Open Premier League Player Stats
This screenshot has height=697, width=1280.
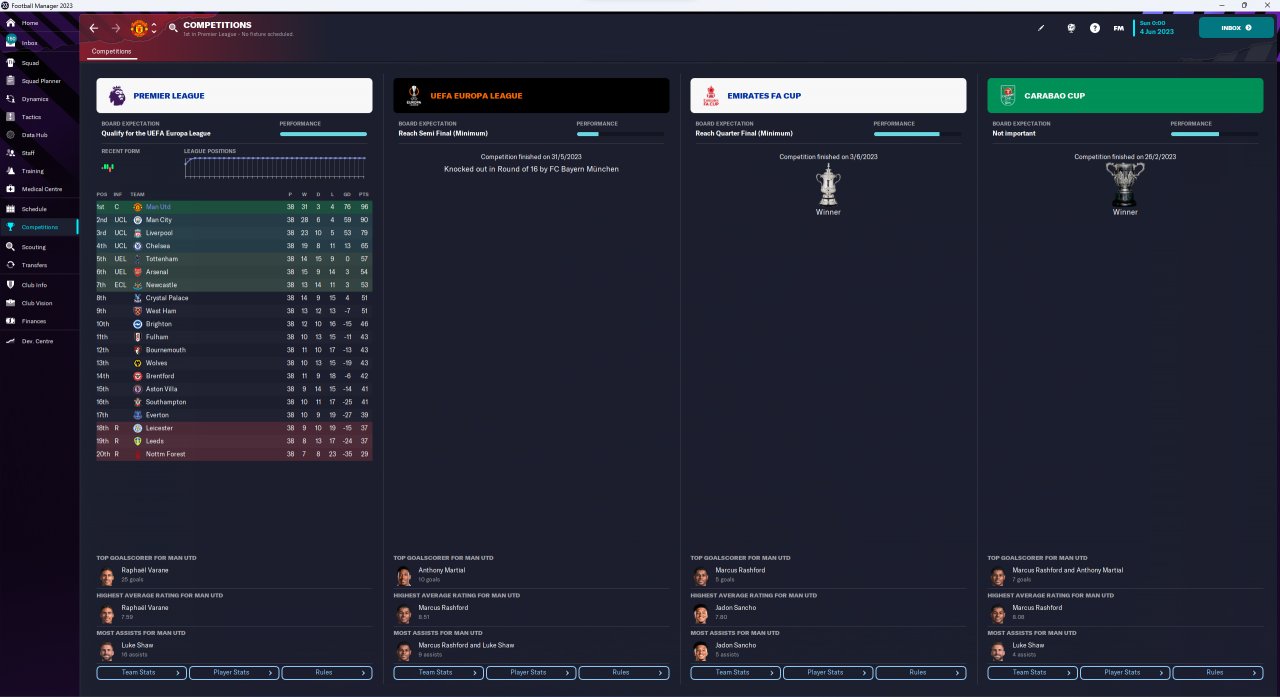234,672
